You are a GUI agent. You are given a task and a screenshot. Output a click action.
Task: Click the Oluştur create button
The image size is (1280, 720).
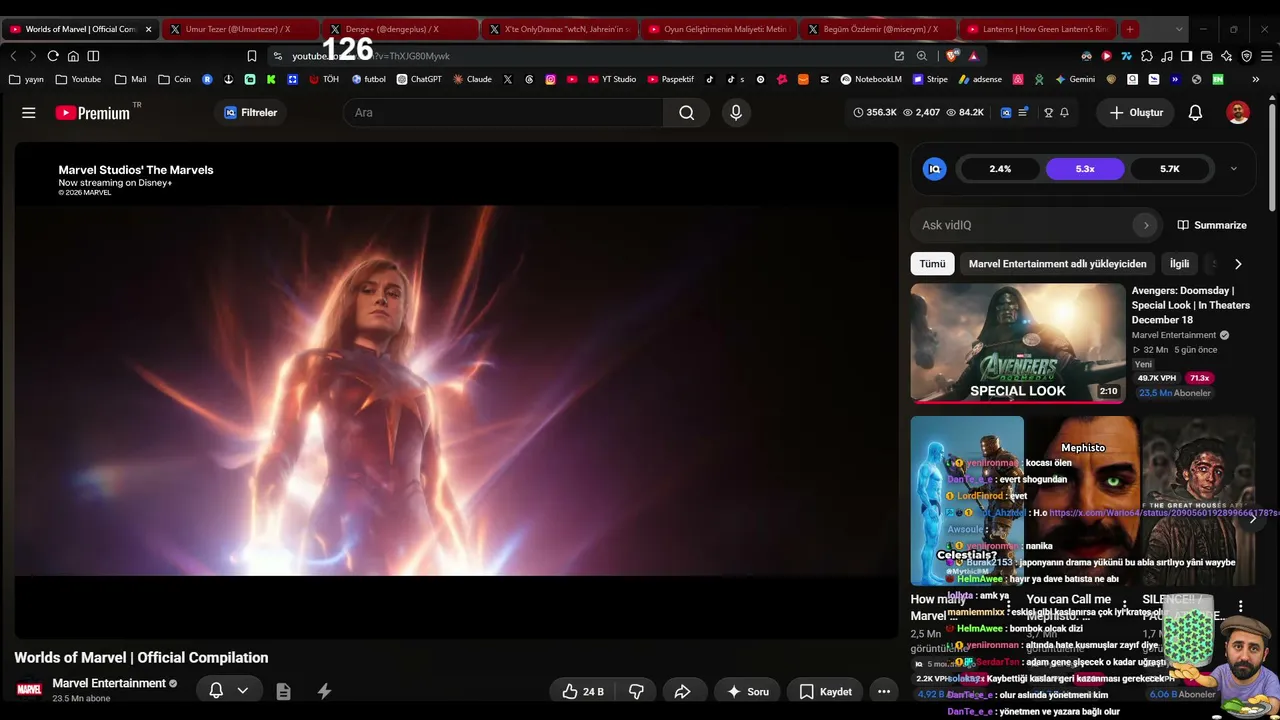(1136, 113)
